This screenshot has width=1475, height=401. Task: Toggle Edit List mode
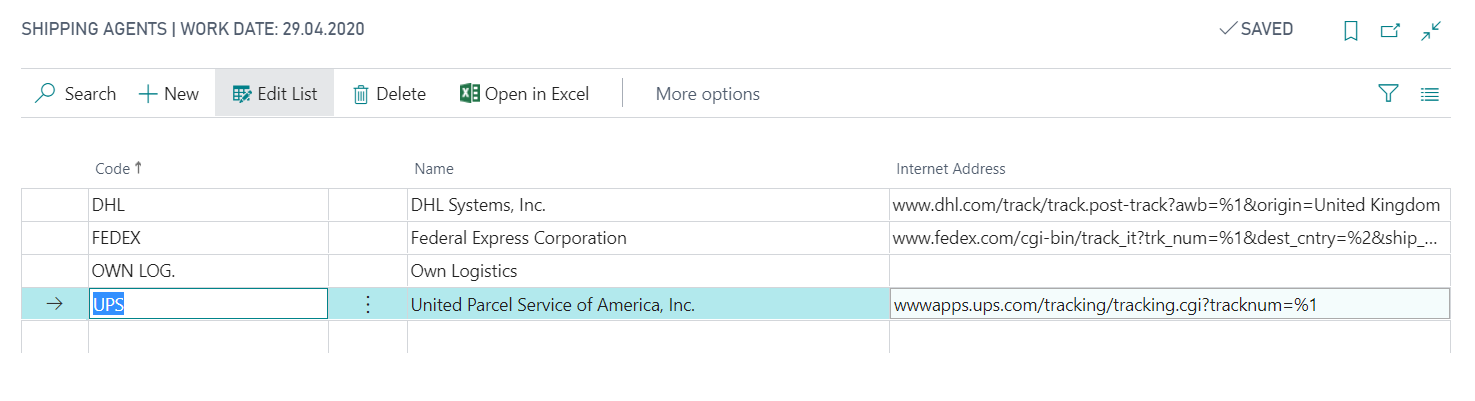point(274,94)
